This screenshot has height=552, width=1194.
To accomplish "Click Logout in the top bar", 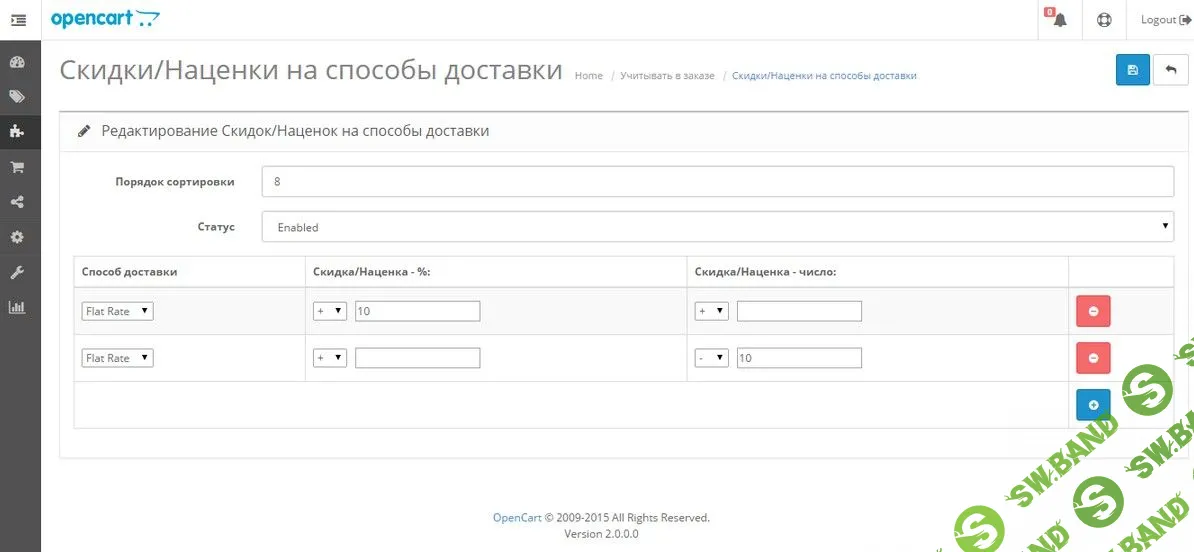I will coord(1164,20).
